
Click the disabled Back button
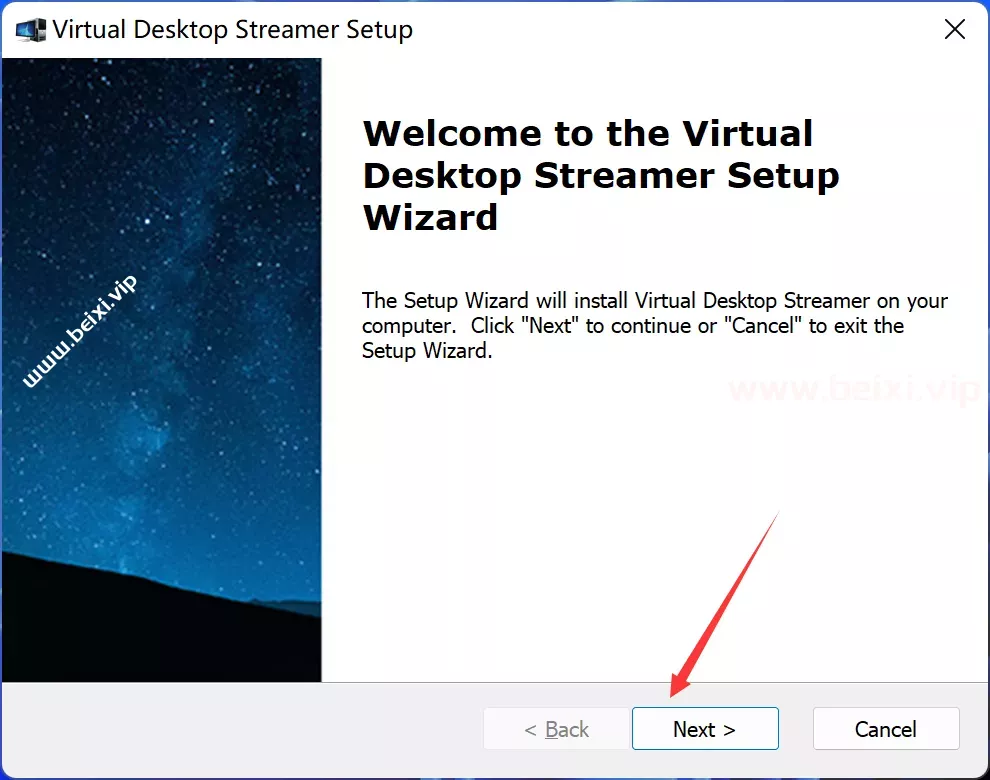pos(557,729)
